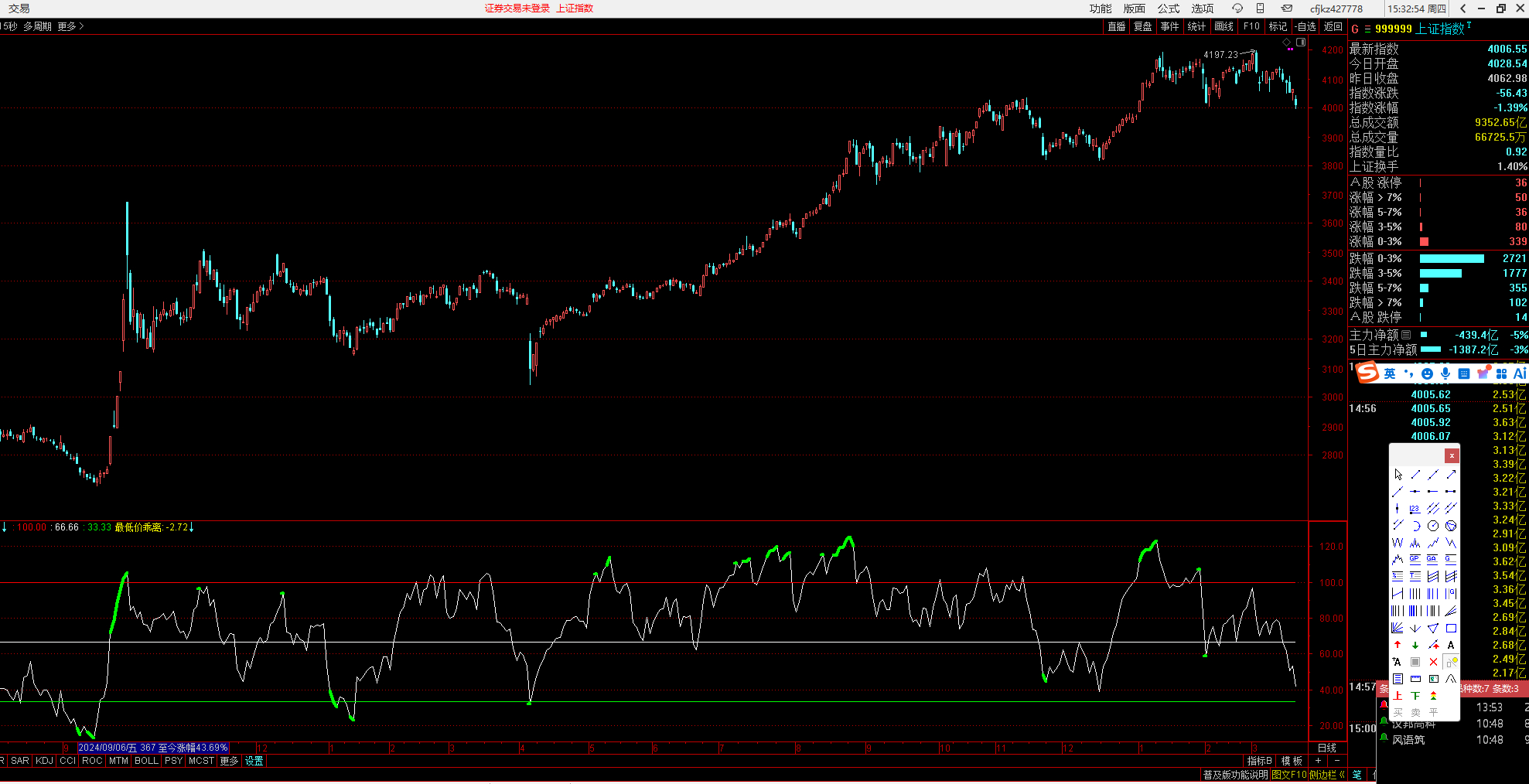This screenshot has height=784, width=1529.
Task: Switch to the MCST indicator tab
Action: coord(201,761)
